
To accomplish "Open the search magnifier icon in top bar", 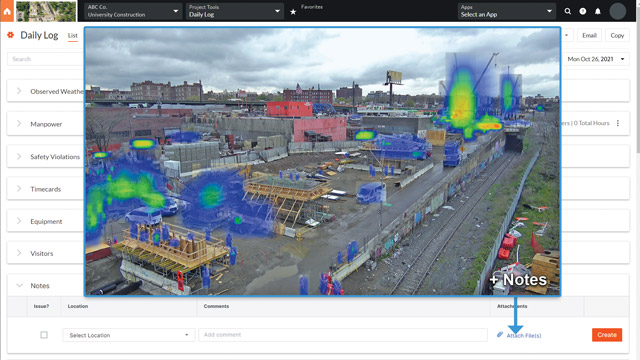I will tap(568, 11).
